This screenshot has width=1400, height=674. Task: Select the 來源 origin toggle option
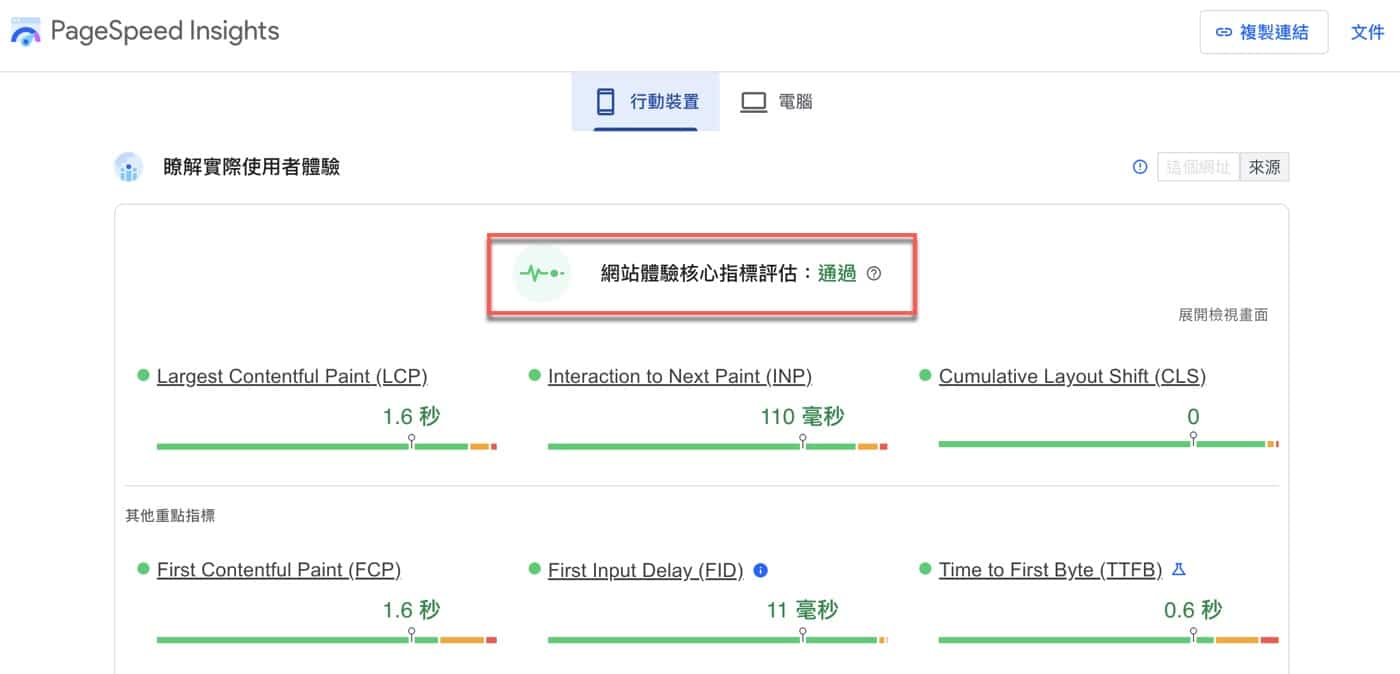click(1265, 167)
